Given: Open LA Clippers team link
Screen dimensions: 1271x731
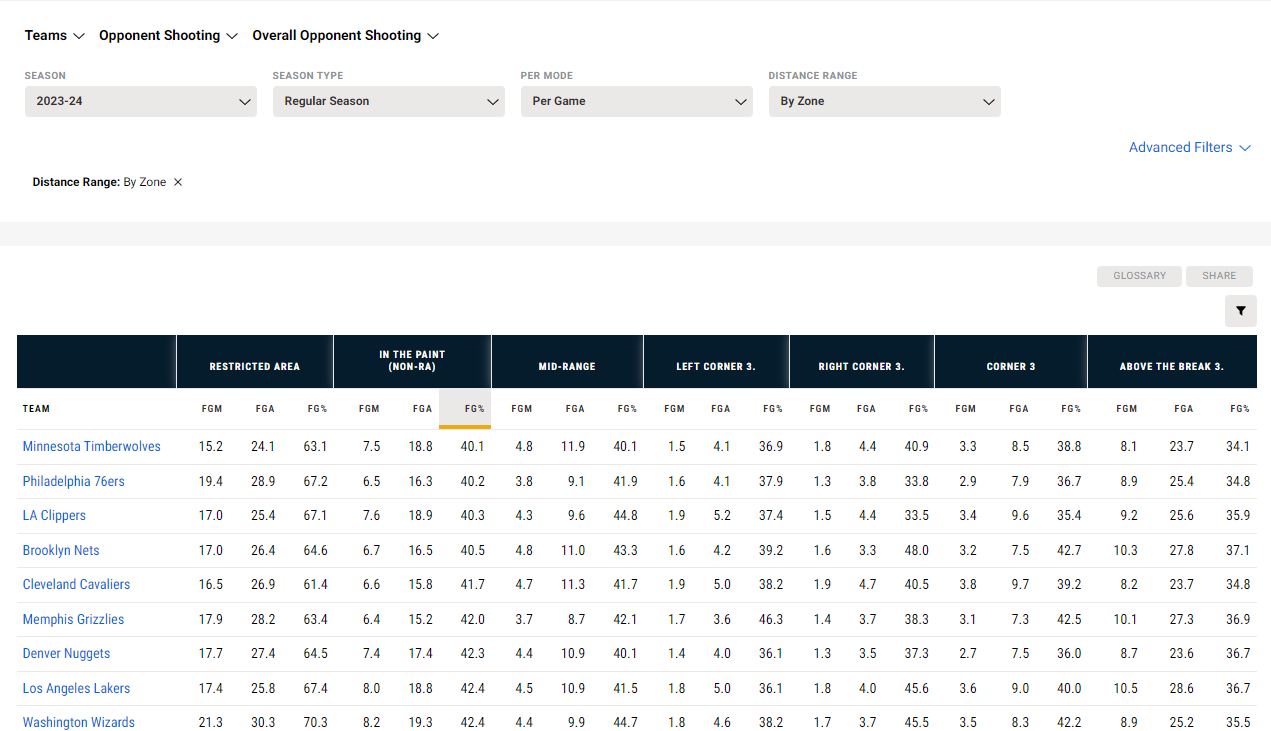Looking at the screenshot, I should pyautogui.click(x=55, y=516).
